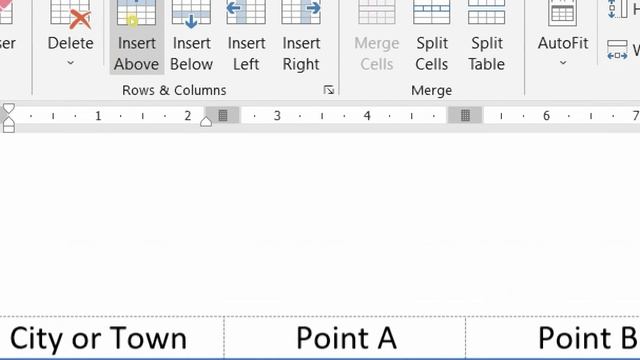Click into the 'Point B' table cell
The height and width of the screenshot is (360, 640).
[x=553, y=338]
